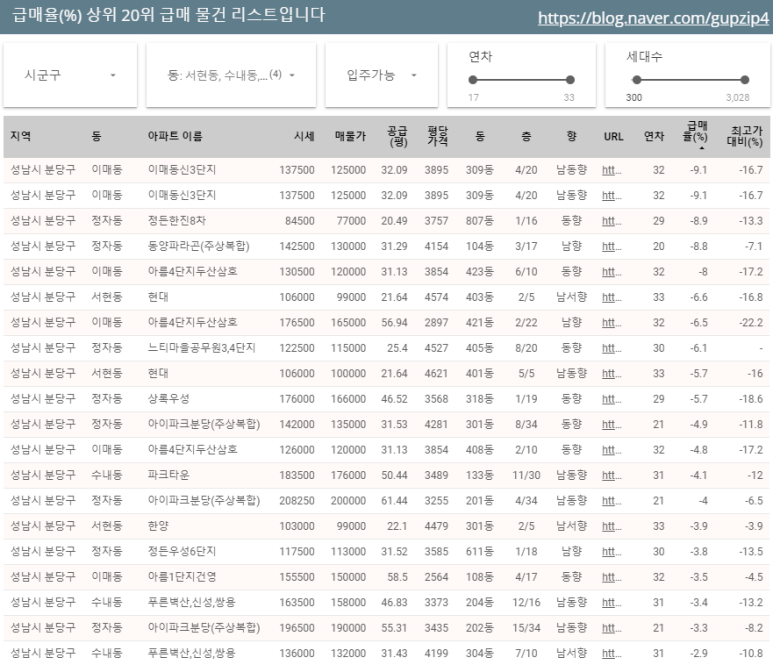Open URL link for 정든우성6단지 row
Screen dimensions: 773x665
point(611,552)
